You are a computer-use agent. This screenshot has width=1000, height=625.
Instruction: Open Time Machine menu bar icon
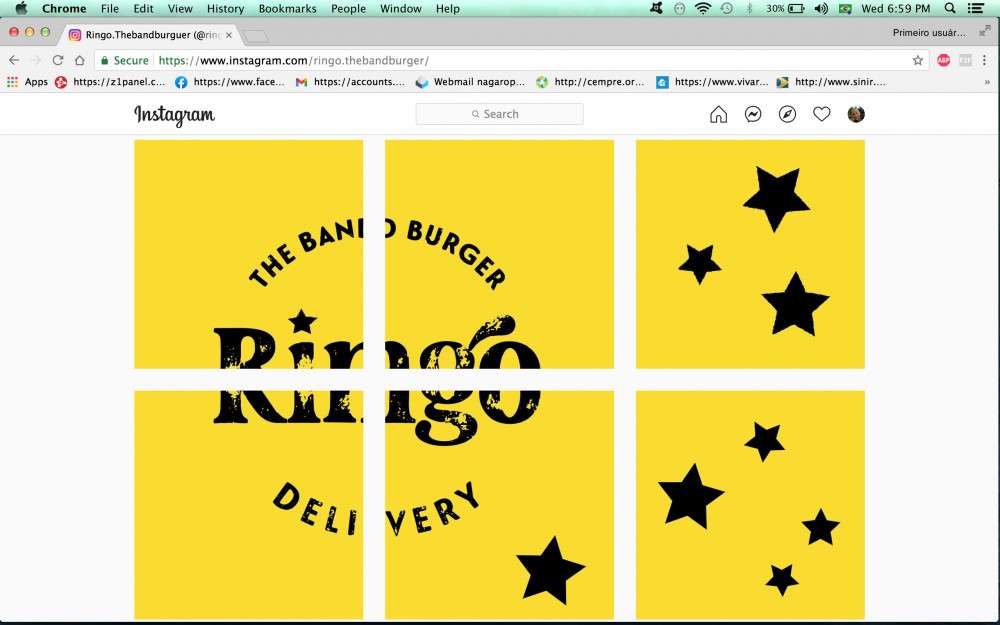(x=726, y=8)
